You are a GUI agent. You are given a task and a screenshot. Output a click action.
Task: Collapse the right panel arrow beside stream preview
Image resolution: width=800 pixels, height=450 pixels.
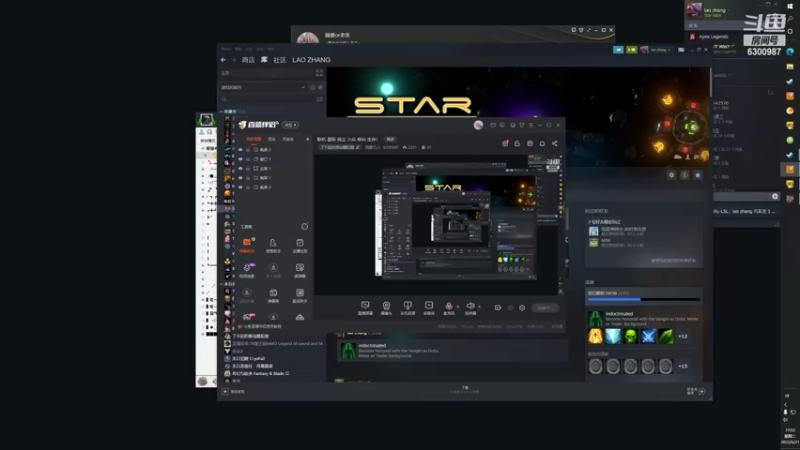click(x=566, y=239)
